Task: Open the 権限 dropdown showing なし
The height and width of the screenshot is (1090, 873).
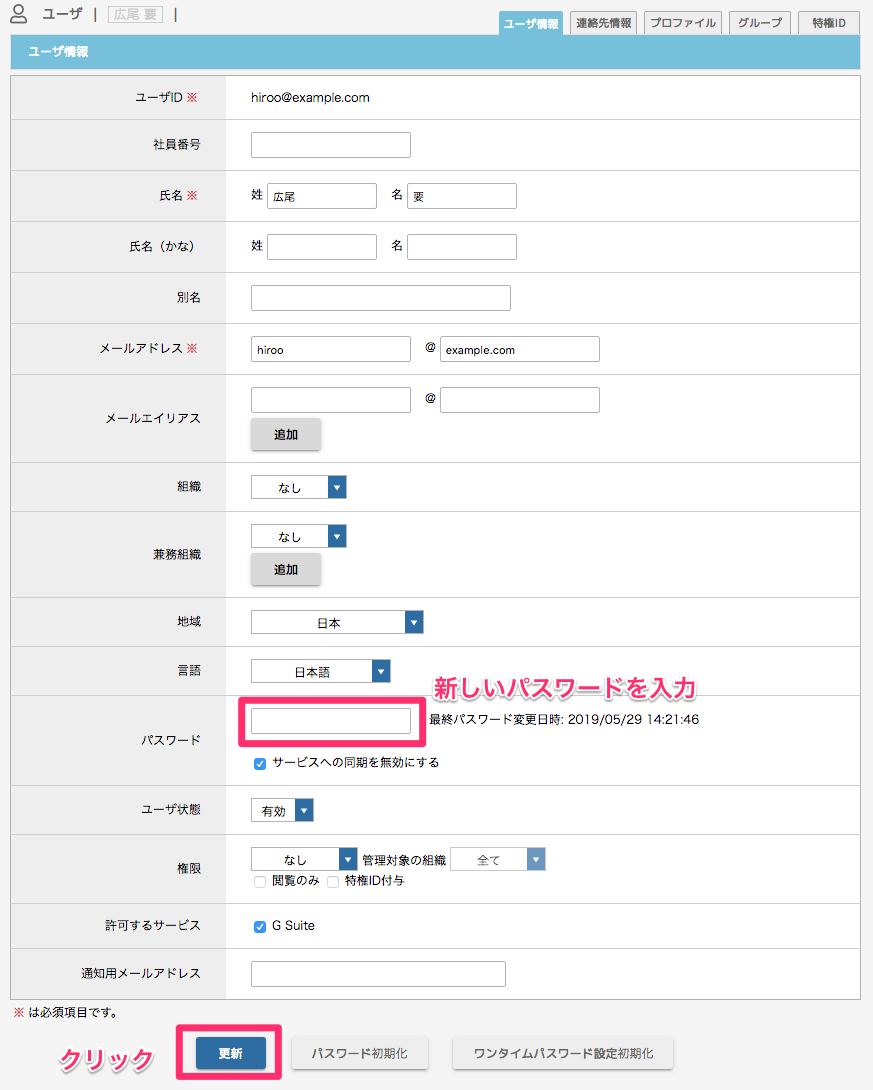Action: (304, 860)
